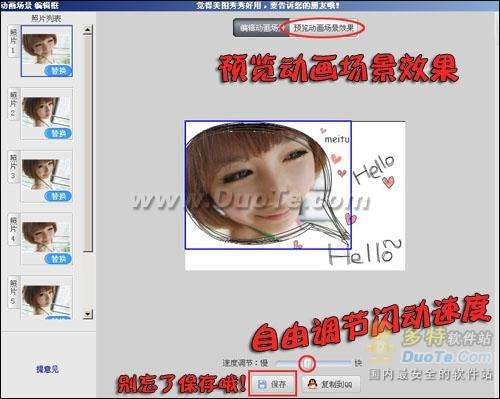Image resolution: width=500 pixels, height=399 pixels.
Task: Click the 照片2 label tab
Action: point(13,104)
